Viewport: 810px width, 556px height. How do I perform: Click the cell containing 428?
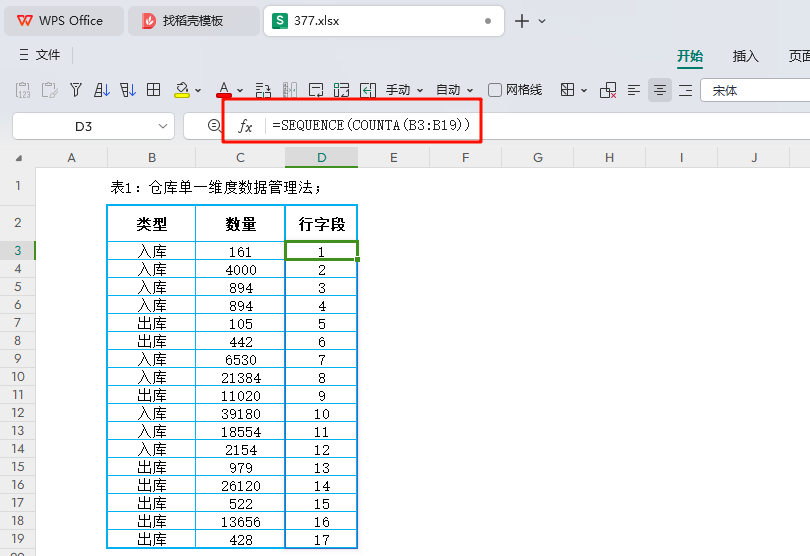click(x=241, y=539)
